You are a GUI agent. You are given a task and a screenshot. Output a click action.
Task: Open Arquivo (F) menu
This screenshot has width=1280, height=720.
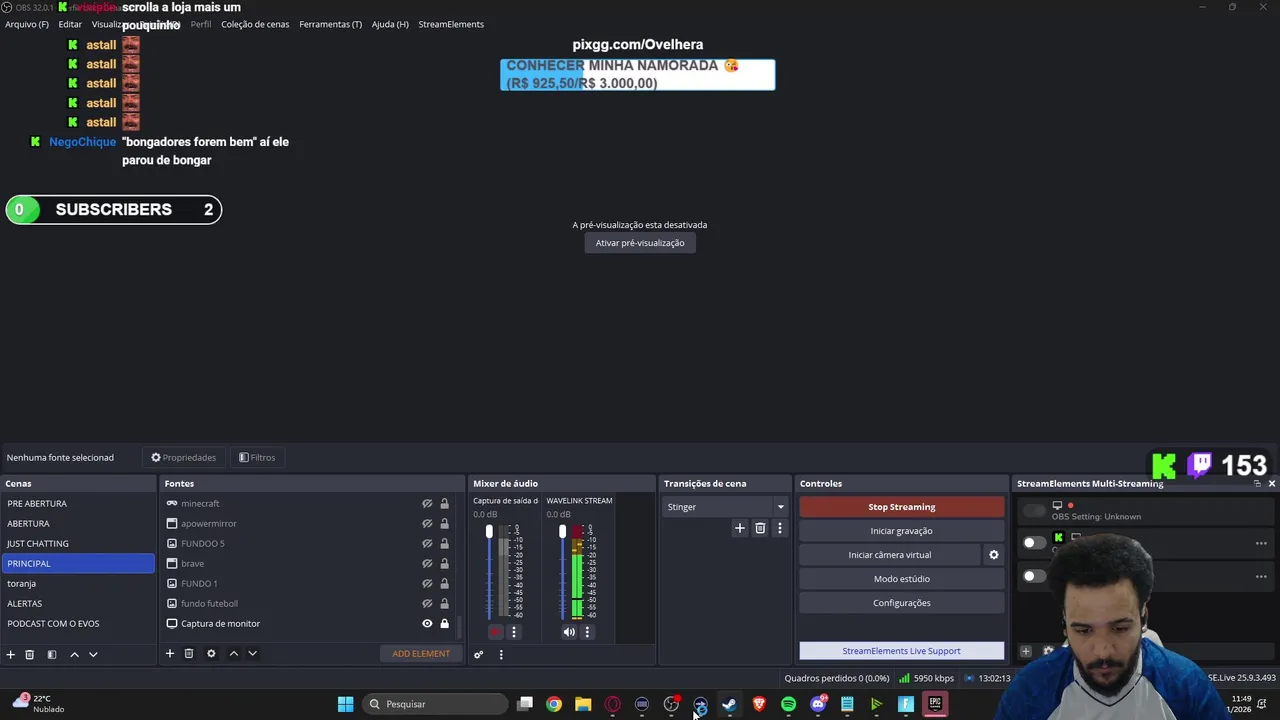tap(27, 24)
